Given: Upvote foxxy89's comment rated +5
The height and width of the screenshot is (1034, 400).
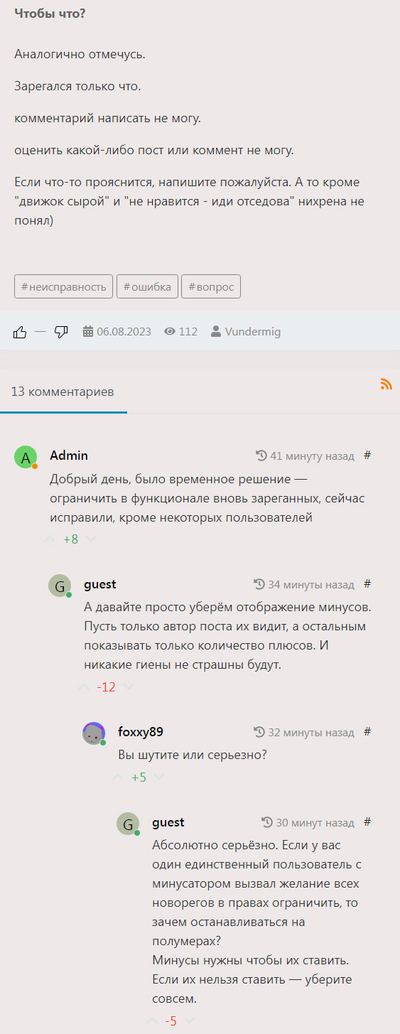Looking at the screenshot, I should click(x=118, y=777).
